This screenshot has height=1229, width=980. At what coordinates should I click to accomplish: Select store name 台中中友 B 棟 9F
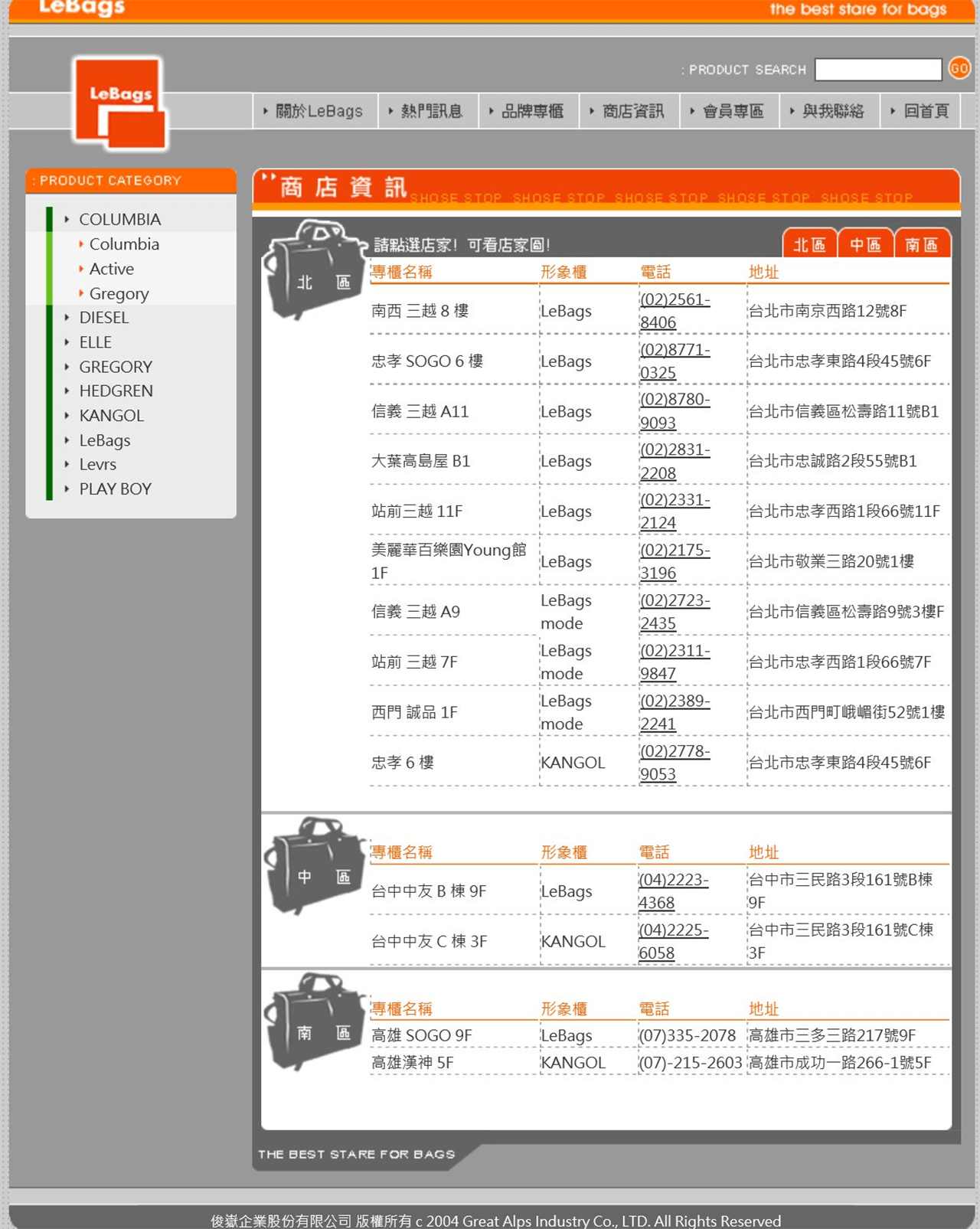(x=429, y=891)
